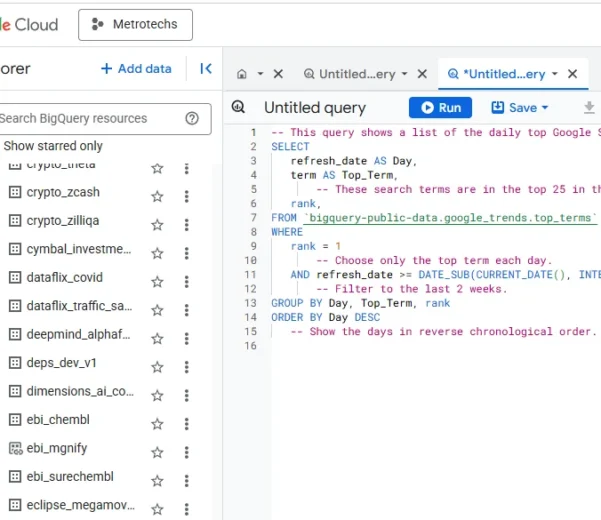Open more actions for eclipse_megamov...
The width and height of the screenshot is (601, 520).
(187, 509)
